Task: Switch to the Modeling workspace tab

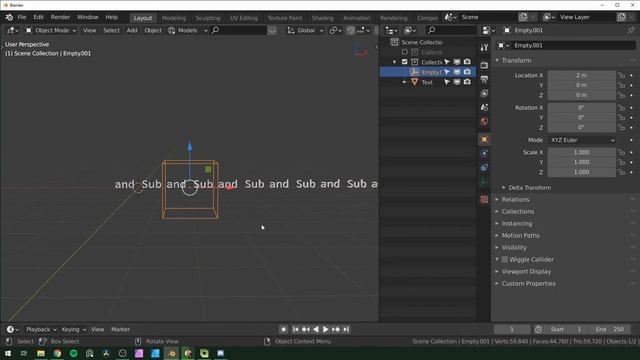Action: click(174, 18)
